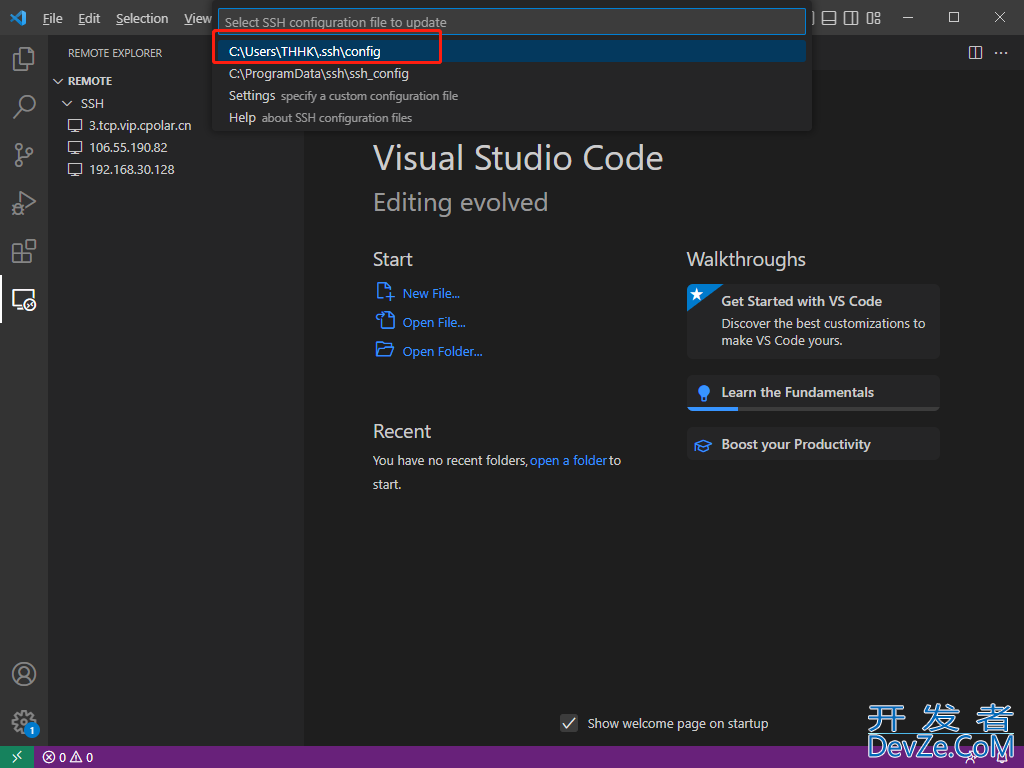This screenshot has width=1024, height=768.
Task: Open the Manage gear icon
Action: (x=24, y=722)
